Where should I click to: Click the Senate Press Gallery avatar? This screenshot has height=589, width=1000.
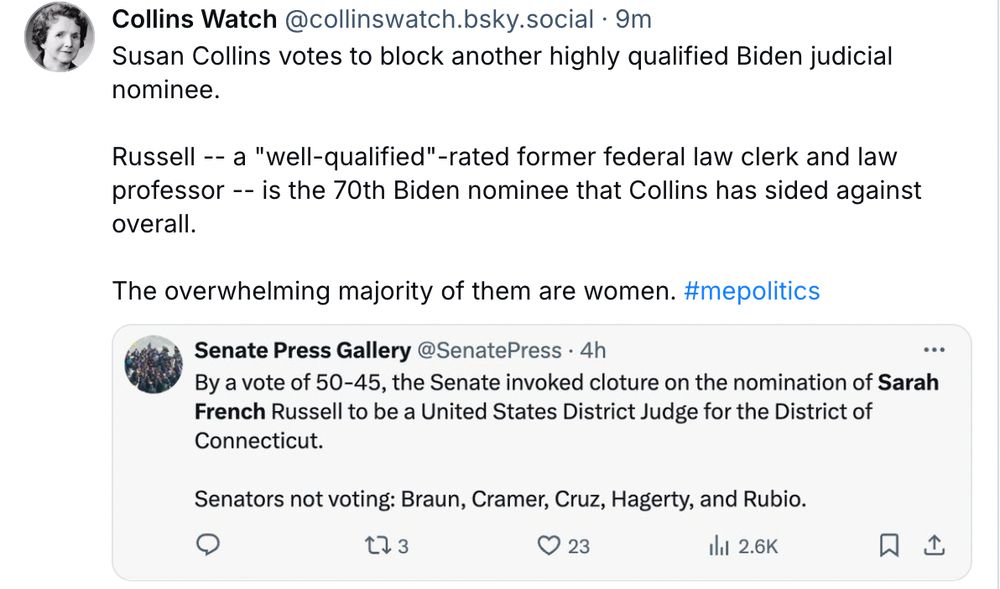coord(153,364)
